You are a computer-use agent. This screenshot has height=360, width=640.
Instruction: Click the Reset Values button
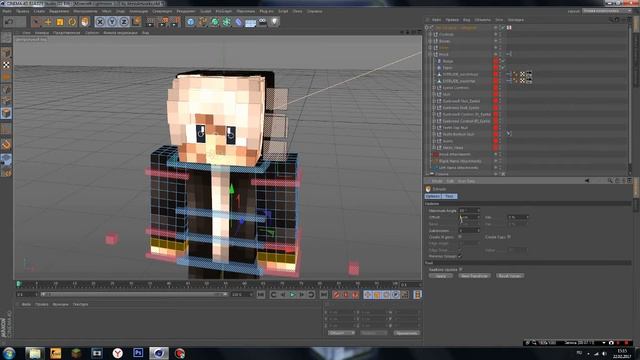510,276
